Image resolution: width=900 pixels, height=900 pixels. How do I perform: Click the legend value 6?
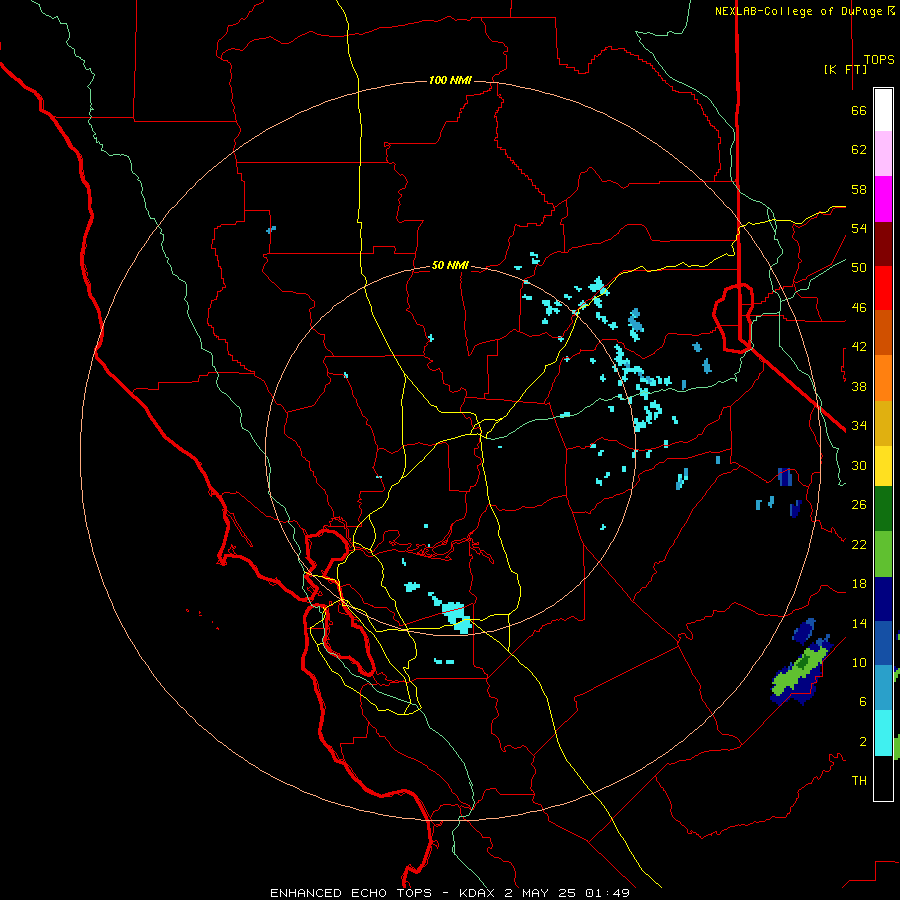[x=863, y=702]
